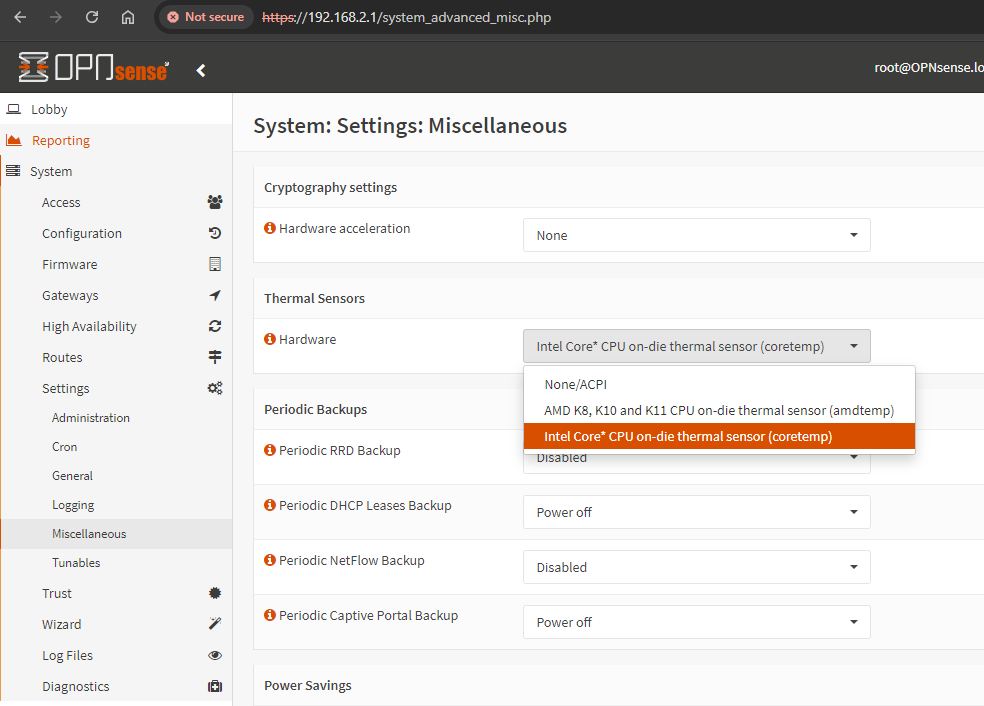
Task: Click the Configuration history icon
Action: tap(214, 233)
